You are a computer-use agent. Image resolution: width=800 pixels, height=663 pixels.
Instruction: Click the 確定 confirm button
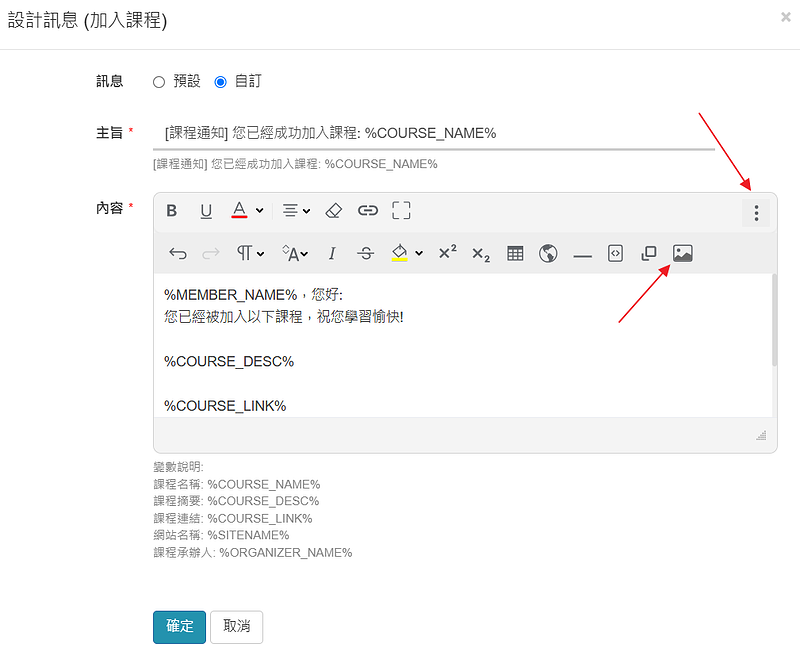180,627
